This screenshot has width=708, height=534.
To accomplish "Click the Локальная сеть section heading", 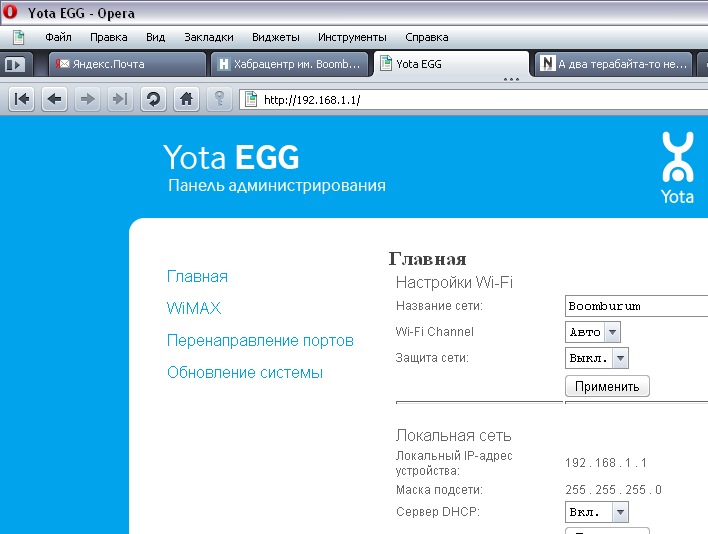I will [x=453, y=436].
